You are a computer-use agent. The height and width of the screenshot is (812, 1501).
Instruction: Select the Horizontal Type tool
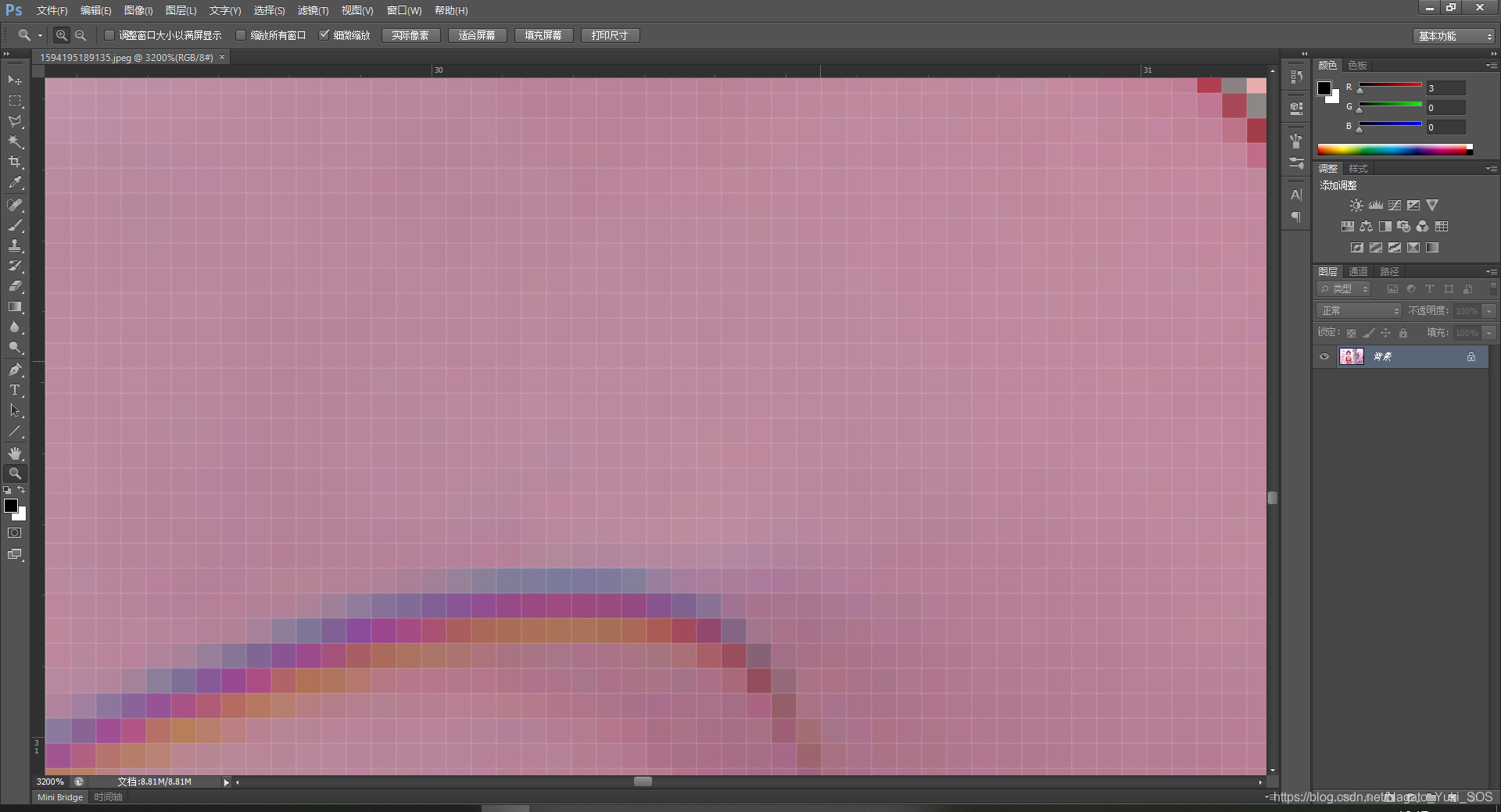click(x=15, y=390)
